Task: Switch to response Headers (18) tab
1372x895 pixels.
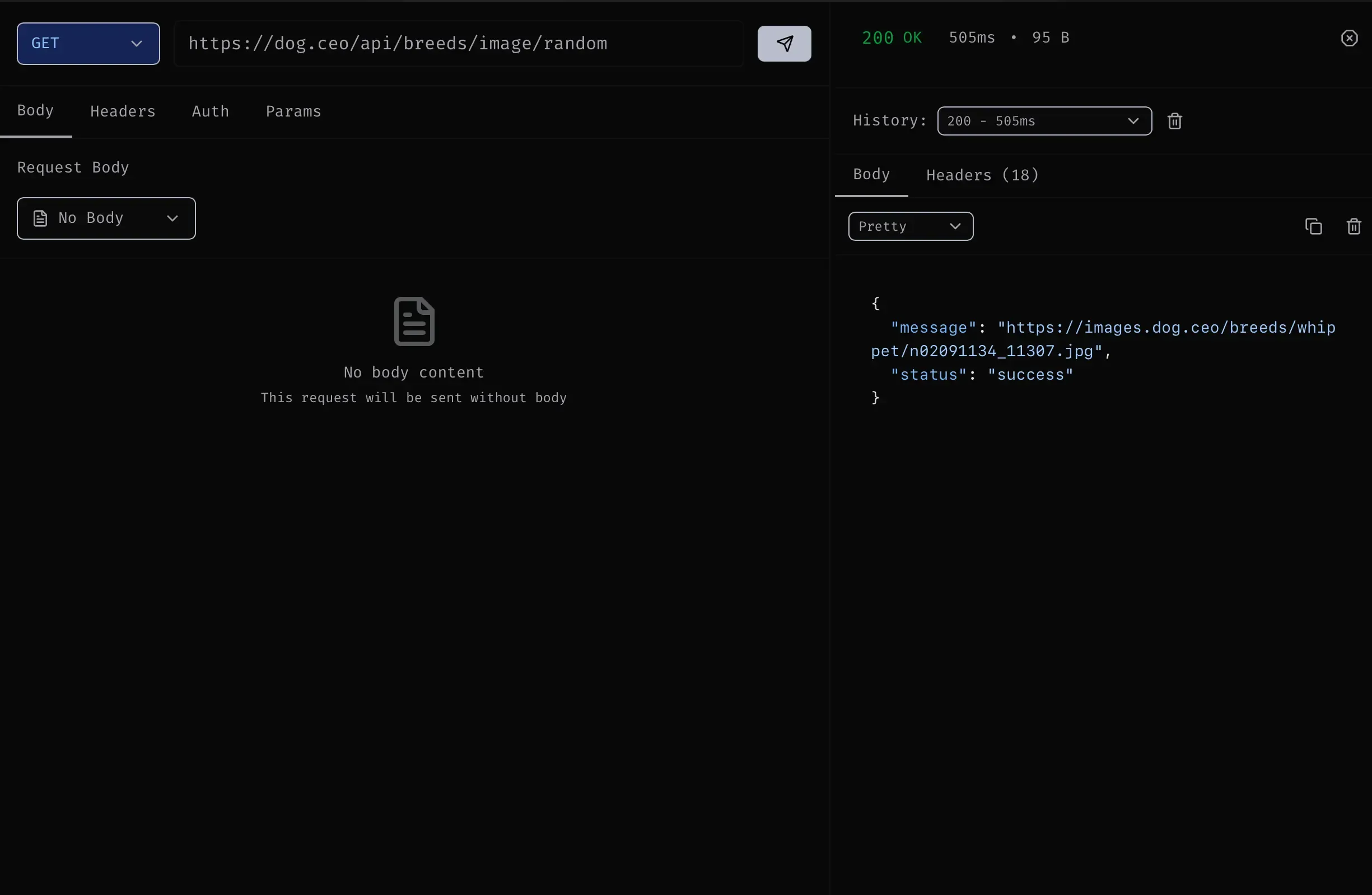Action: click(982, 175)
